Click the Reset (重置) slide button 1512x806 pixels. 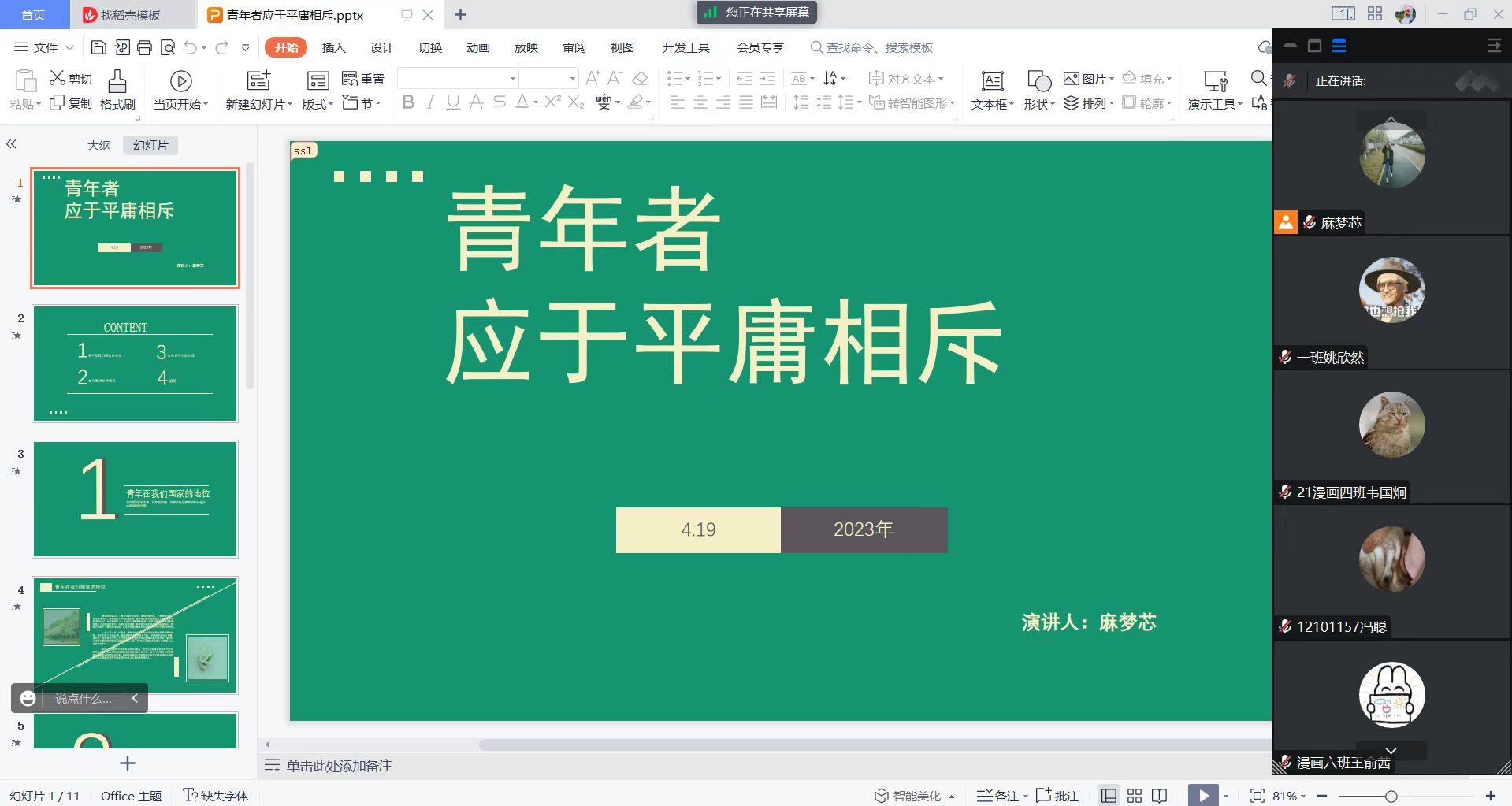363,78
